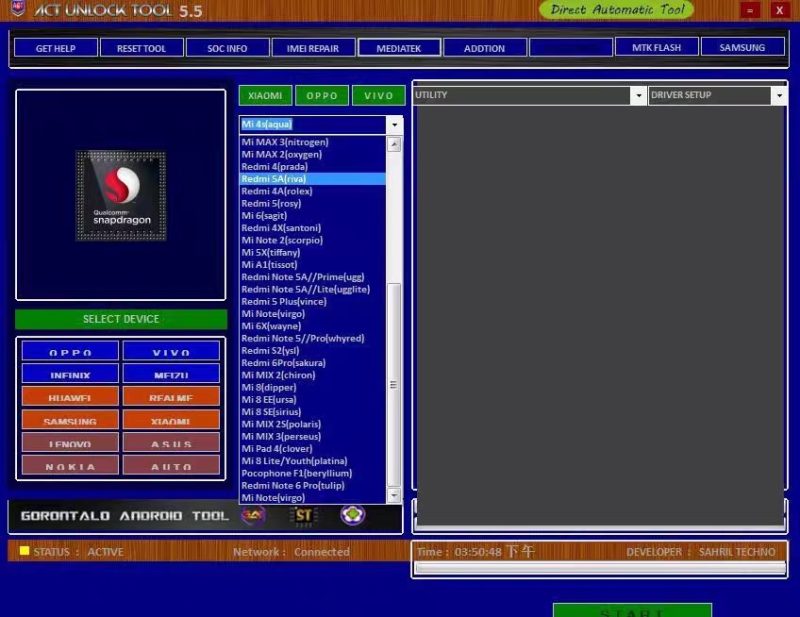Click the Qualcomm Snapdragon chip image
Screen dimensions: 800x617
pyautogui.click(x=121, y=195)
